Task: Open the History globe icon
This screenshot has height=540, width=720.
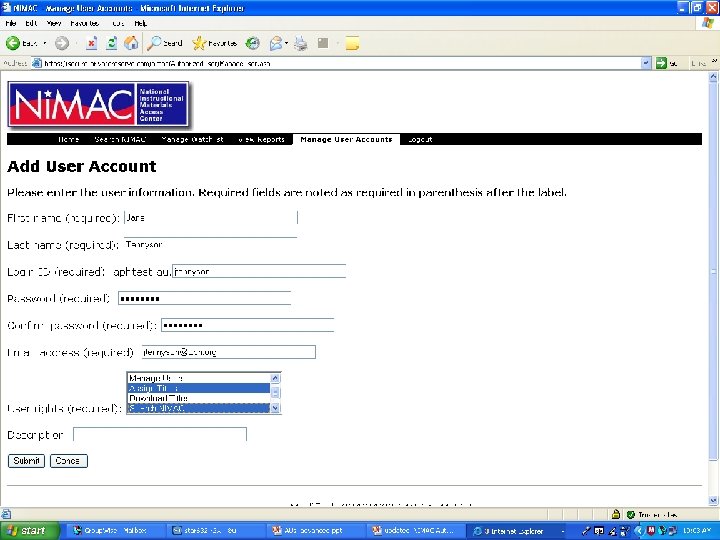Action: 252,43
